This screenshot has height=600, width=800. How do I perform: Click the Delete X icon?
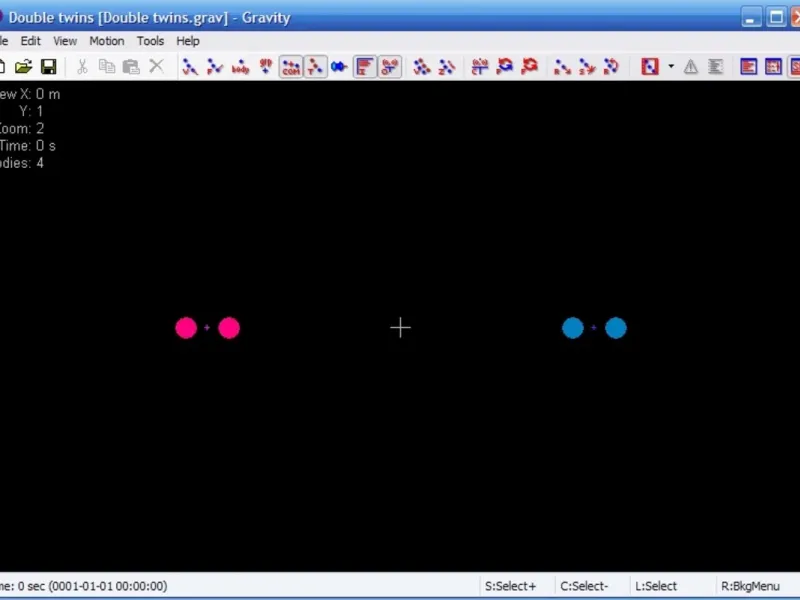point(157,66)
